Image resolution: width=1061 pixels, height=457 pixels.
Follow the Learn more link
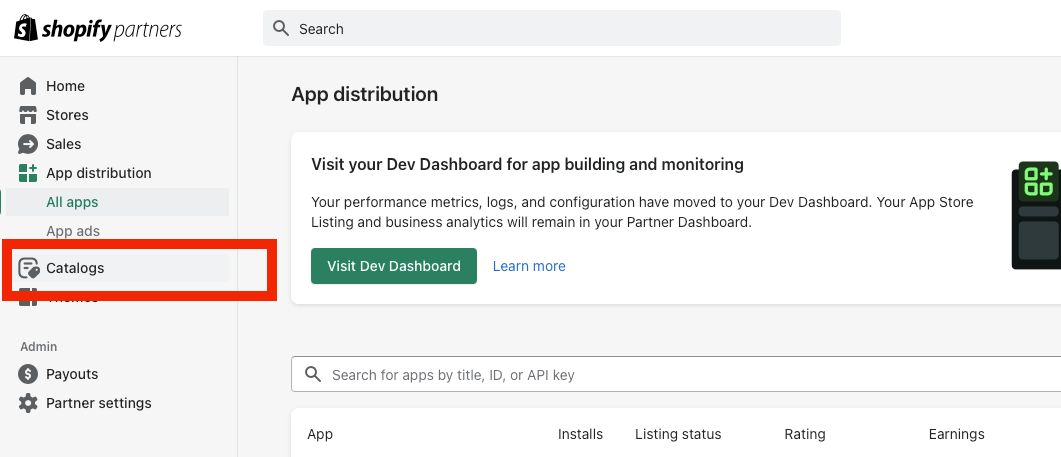(529, 266)
